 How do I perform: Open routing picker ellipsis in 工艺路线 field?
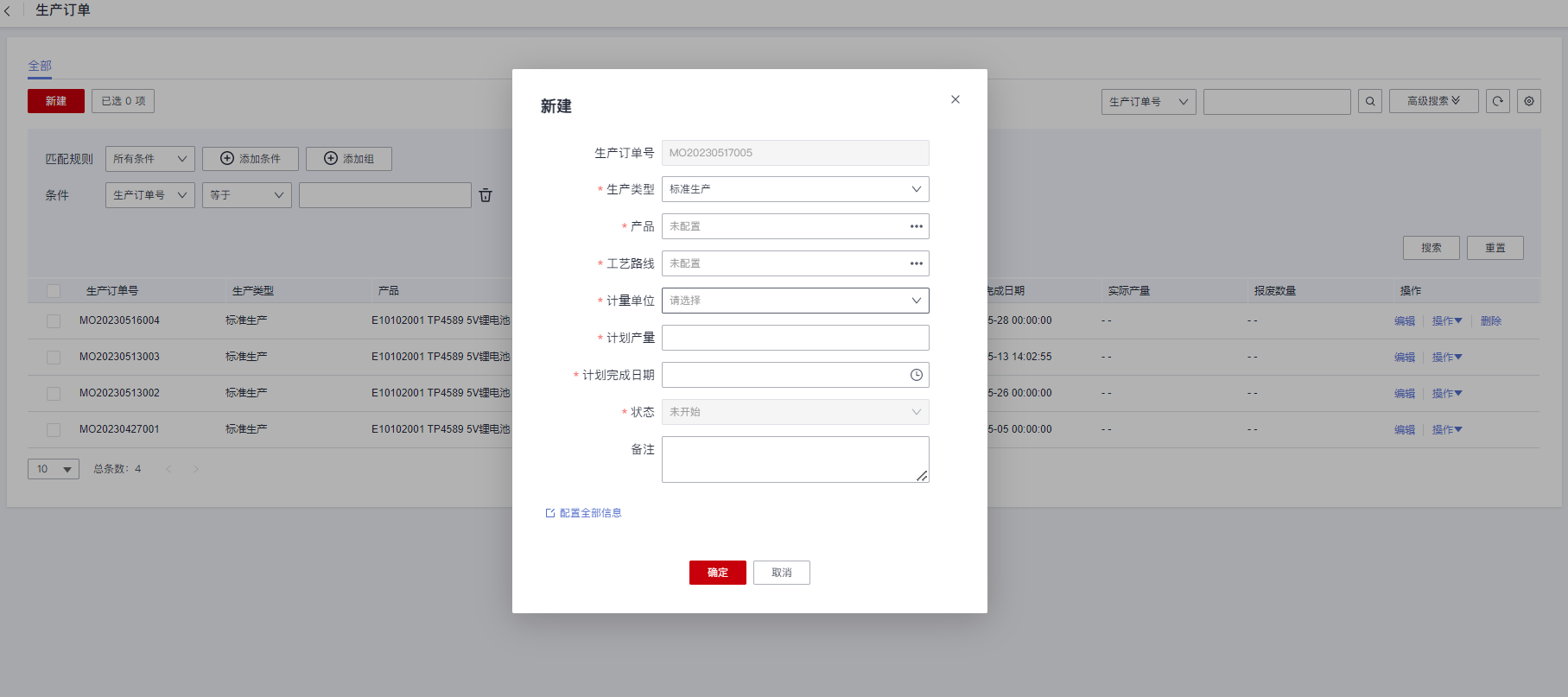coord(917,263)
